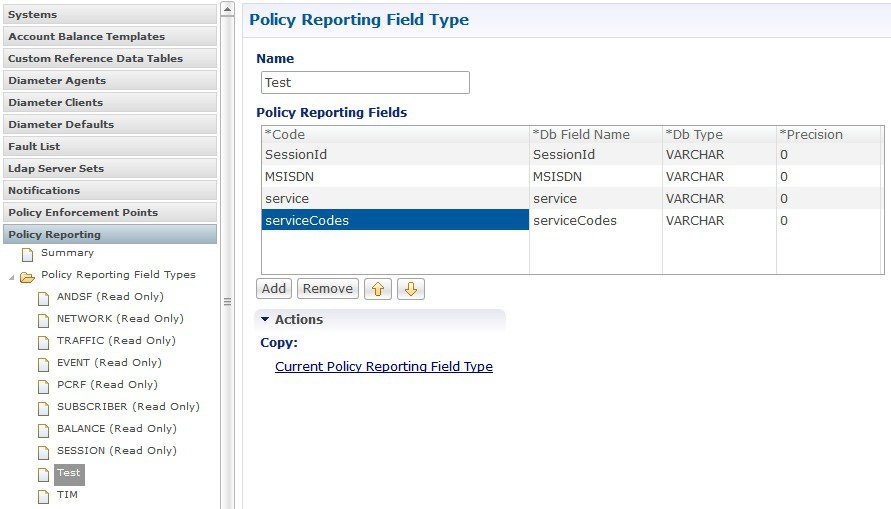This screenshot has height=509, width=891.
Task: Click the PCRF (Read Only) document icon
Action: (x=43, y=386)
